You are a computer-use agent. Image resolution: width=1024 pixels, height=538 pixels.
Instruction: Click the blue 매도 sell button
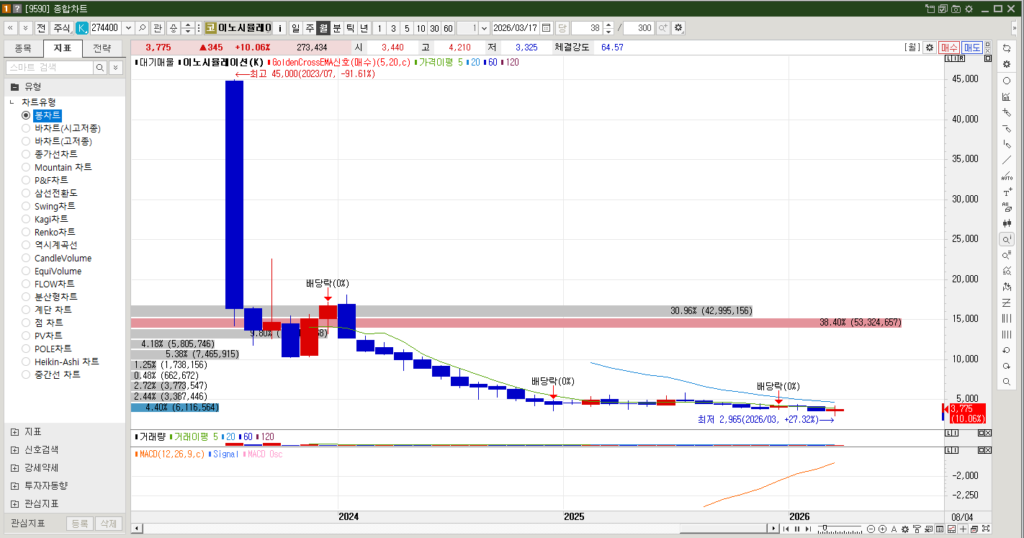pos(972,47)
